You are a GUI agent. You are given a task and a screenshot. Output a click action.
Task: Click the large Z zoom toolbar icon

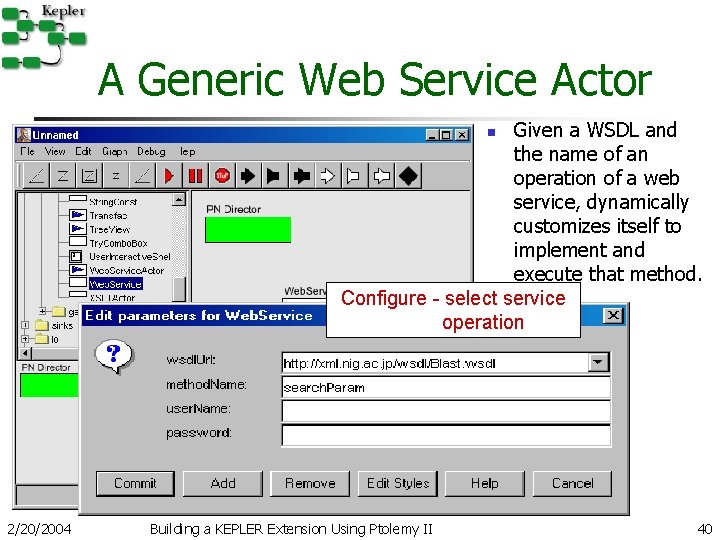[x=62, y=176]
